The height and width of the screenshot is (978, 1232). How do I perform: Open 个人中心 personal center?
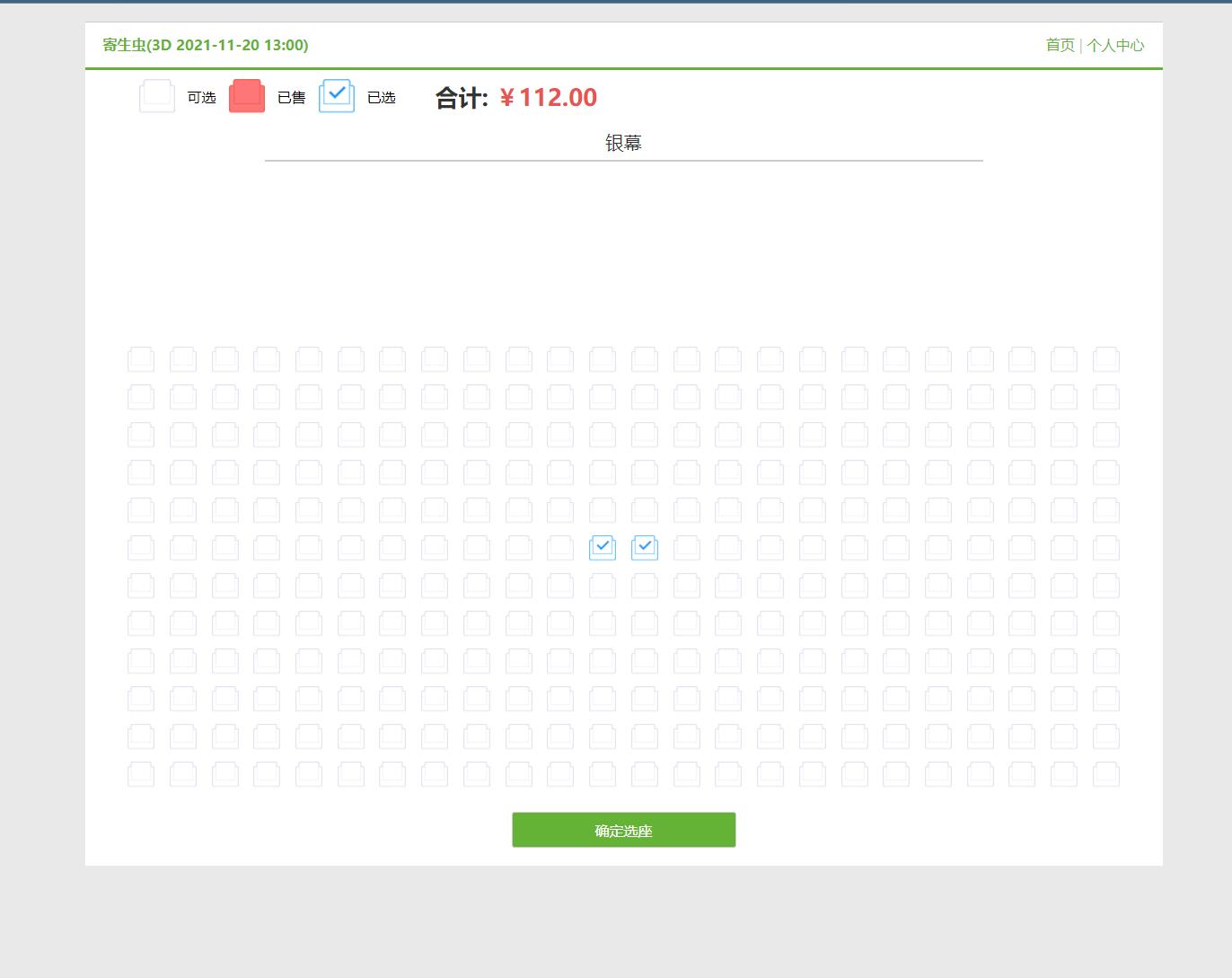tap(1116, 44)
